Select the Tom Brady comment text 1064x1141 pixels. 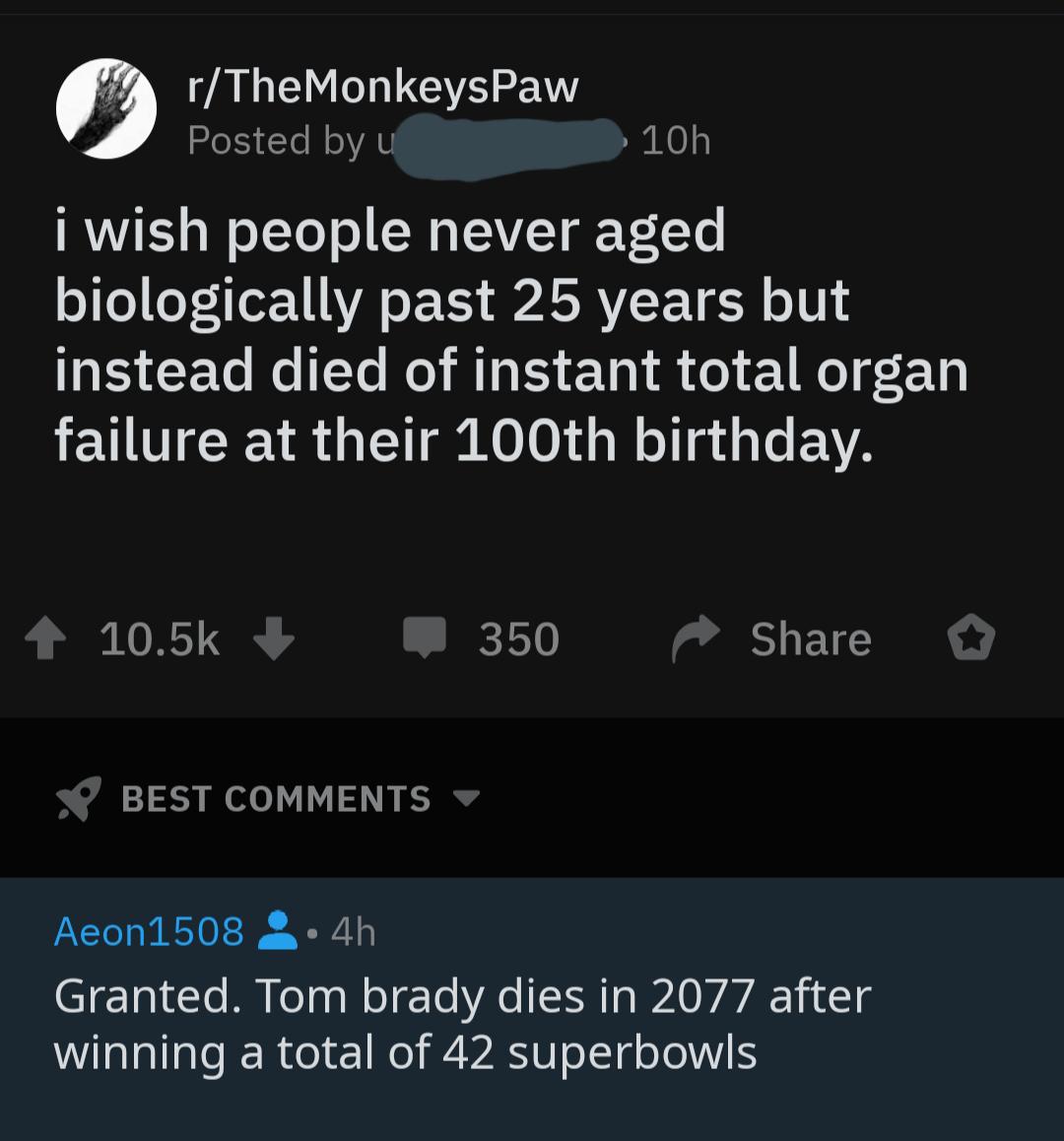[x=462, y=1024]
